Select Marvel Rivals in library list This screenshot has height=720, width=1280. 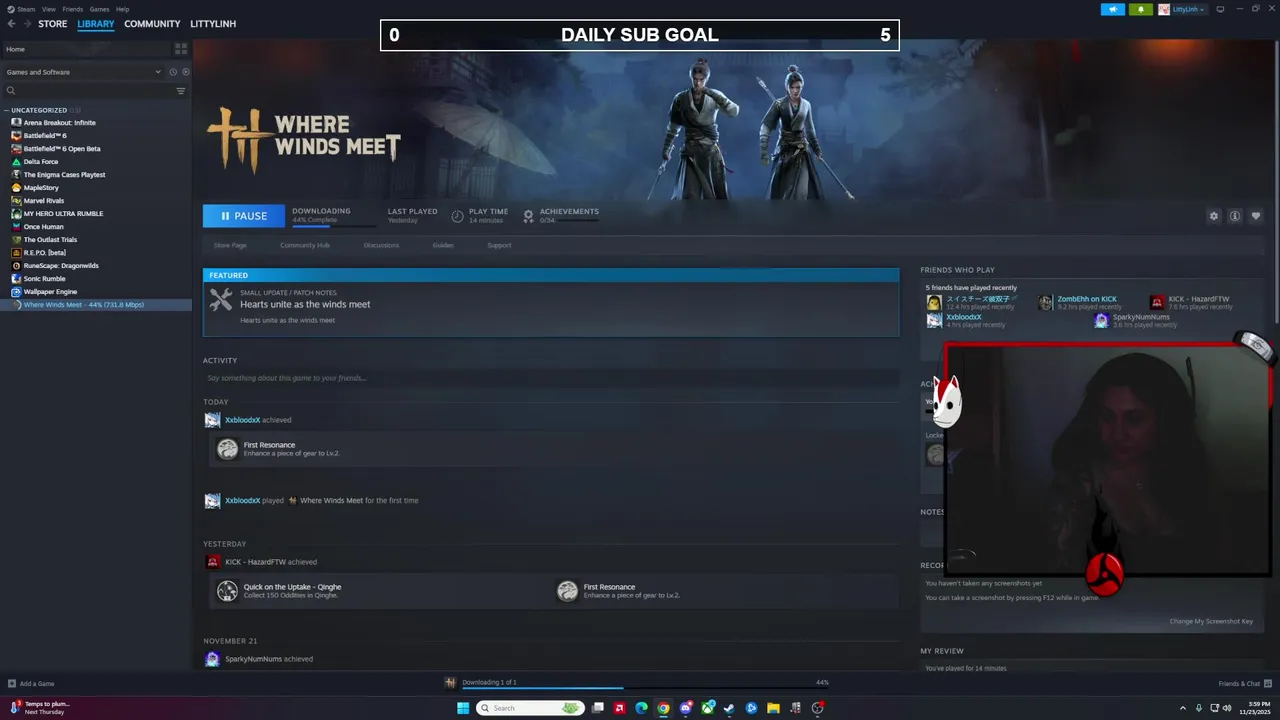[43, 201]
